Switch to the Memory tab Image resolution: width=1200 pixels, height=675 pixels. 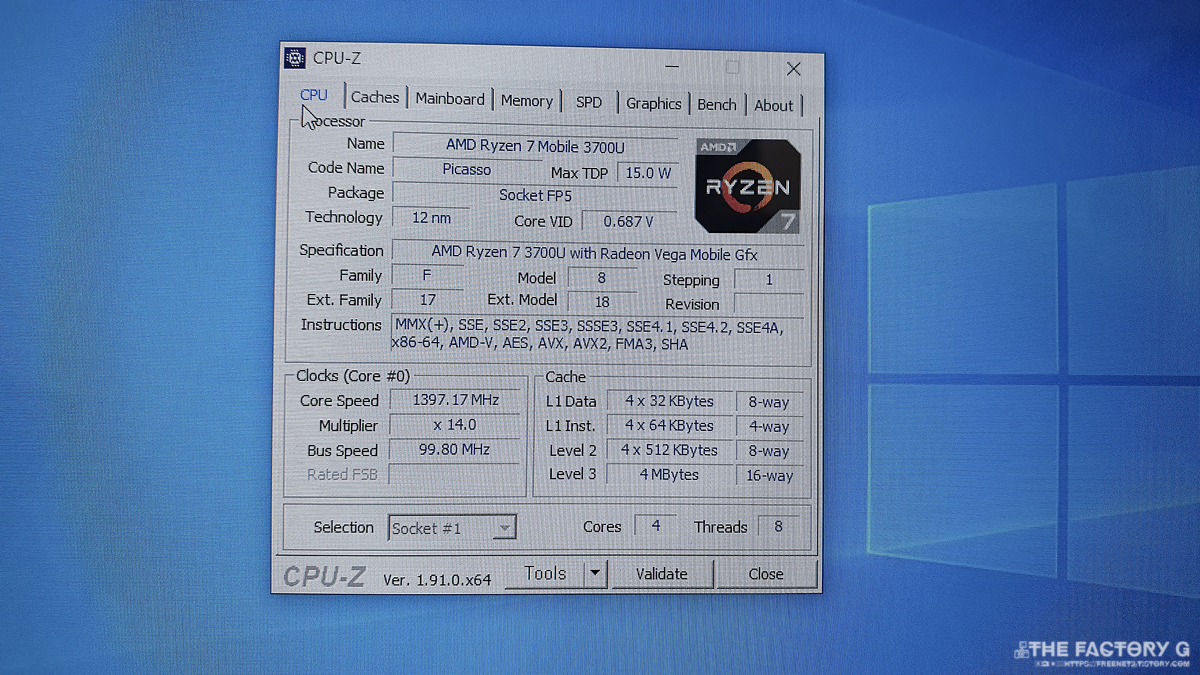[x=527, y=101]
